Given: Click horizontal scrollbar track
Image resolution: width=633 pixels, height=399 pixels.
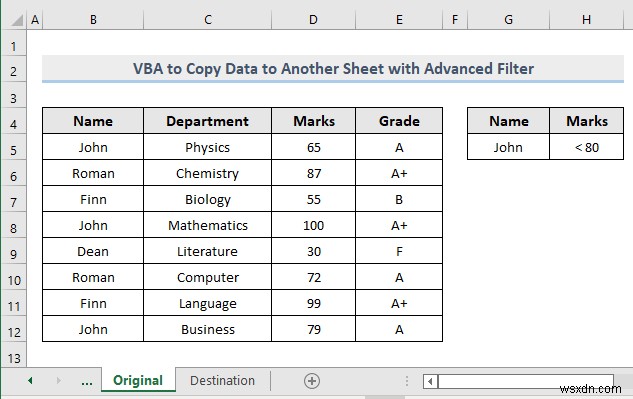Looking at the screenshot, I should pos(525,381).
